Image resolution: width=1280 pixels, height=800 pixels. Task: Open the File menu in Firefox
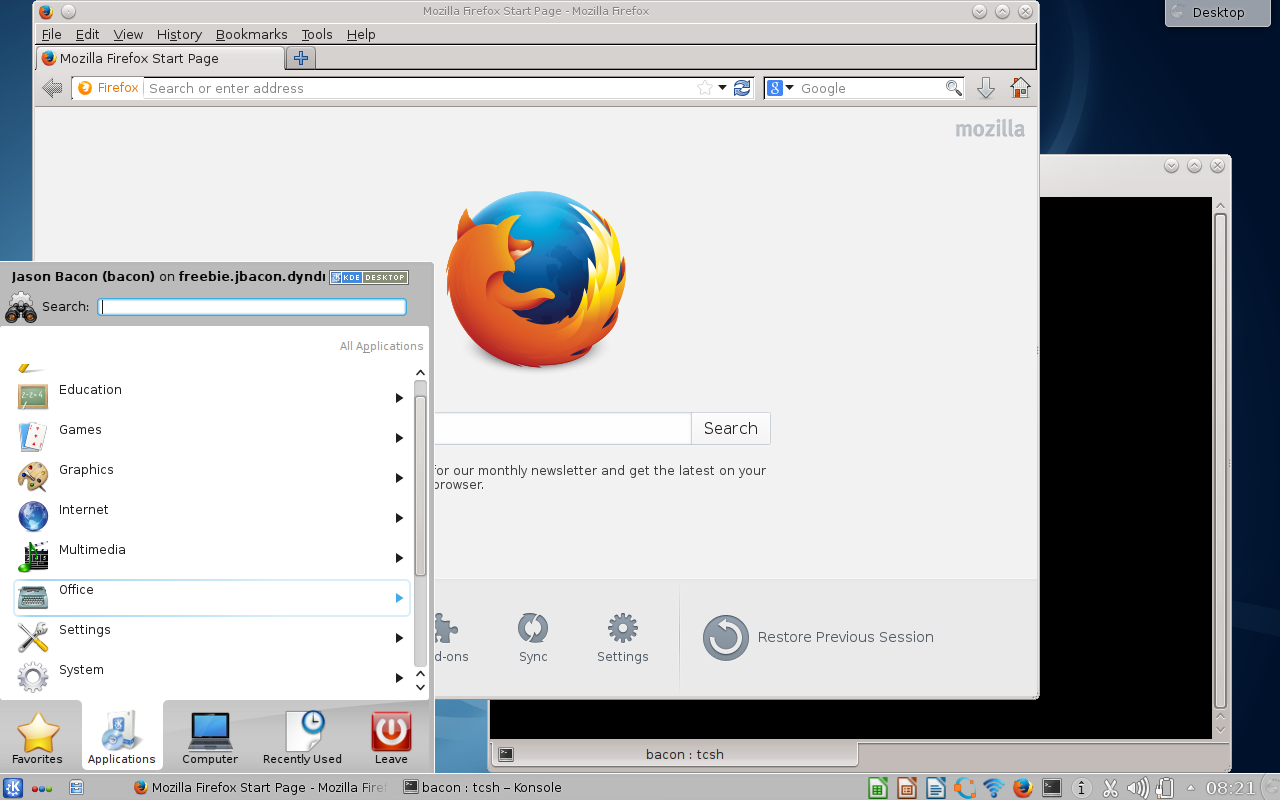point(51,34)
